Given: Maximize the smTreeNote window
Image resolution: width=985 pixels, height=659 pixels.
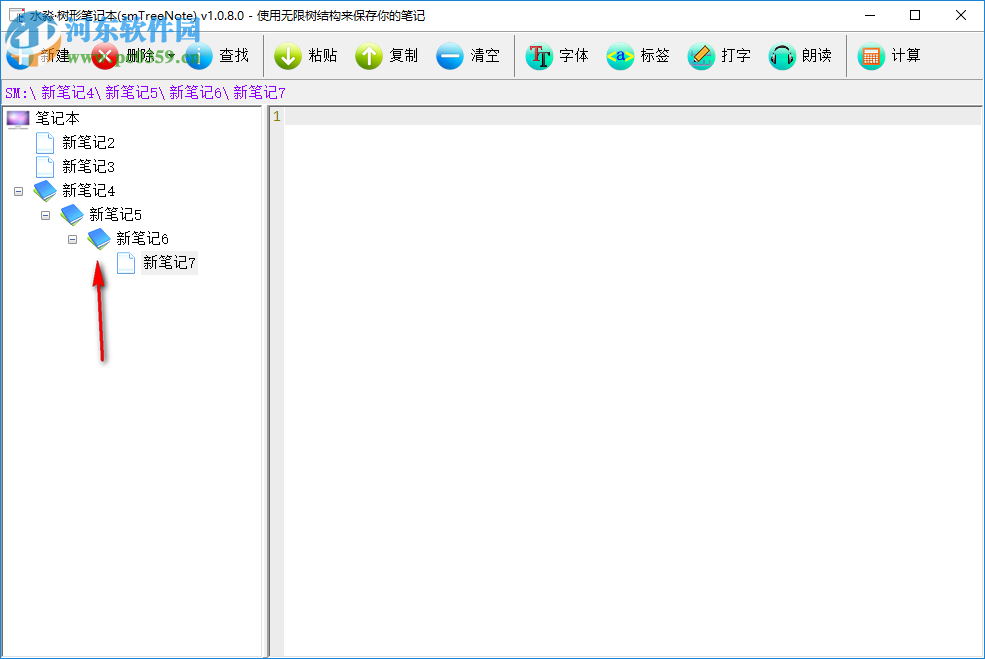Looking at the screenshot, I should [915, 15].
